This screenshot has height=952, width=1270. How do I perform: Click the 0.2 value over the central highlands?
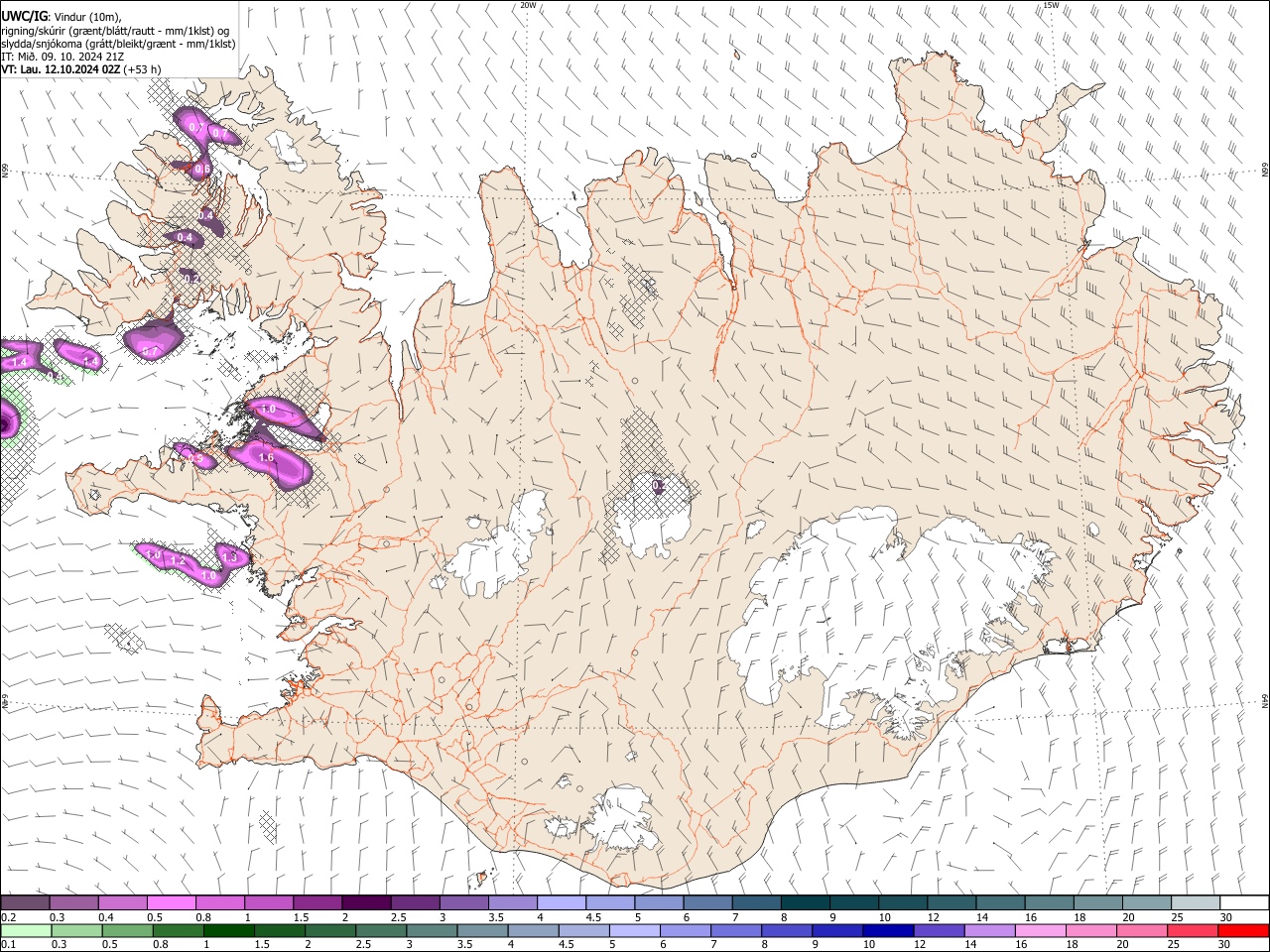(x=658, y=485)
